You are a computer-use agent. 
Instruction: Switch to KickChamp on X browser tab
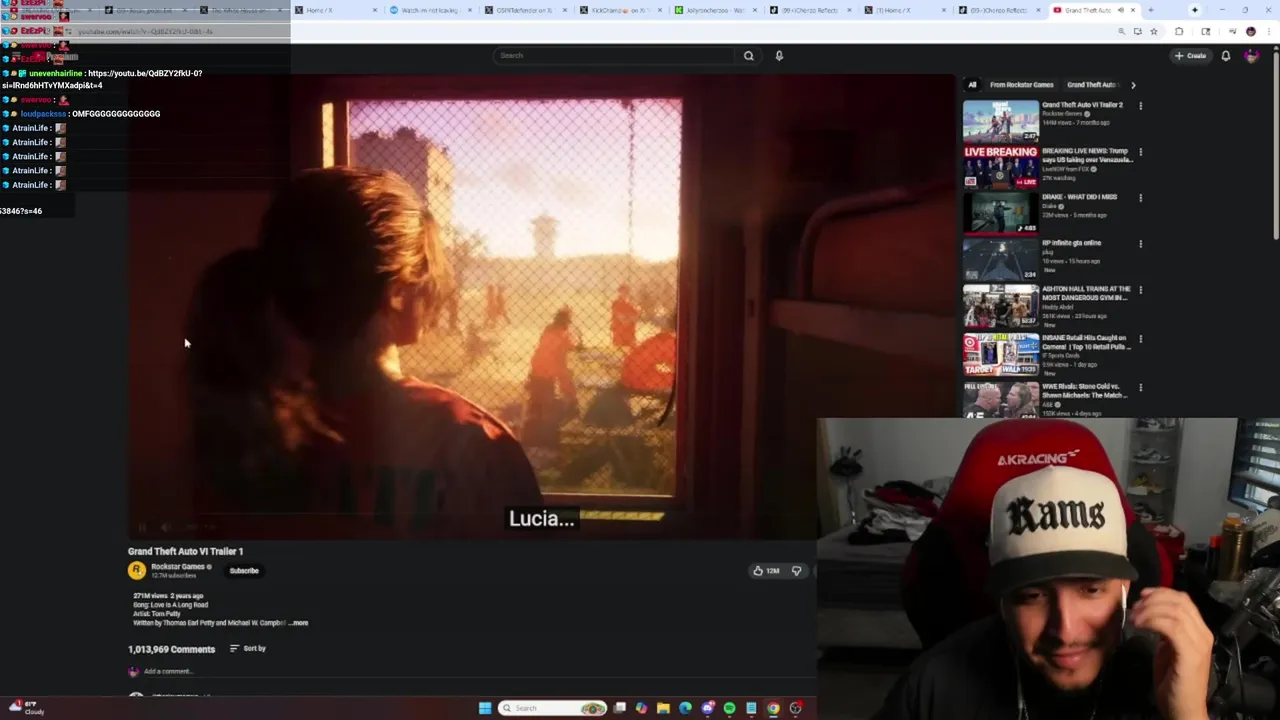[620, 10]
